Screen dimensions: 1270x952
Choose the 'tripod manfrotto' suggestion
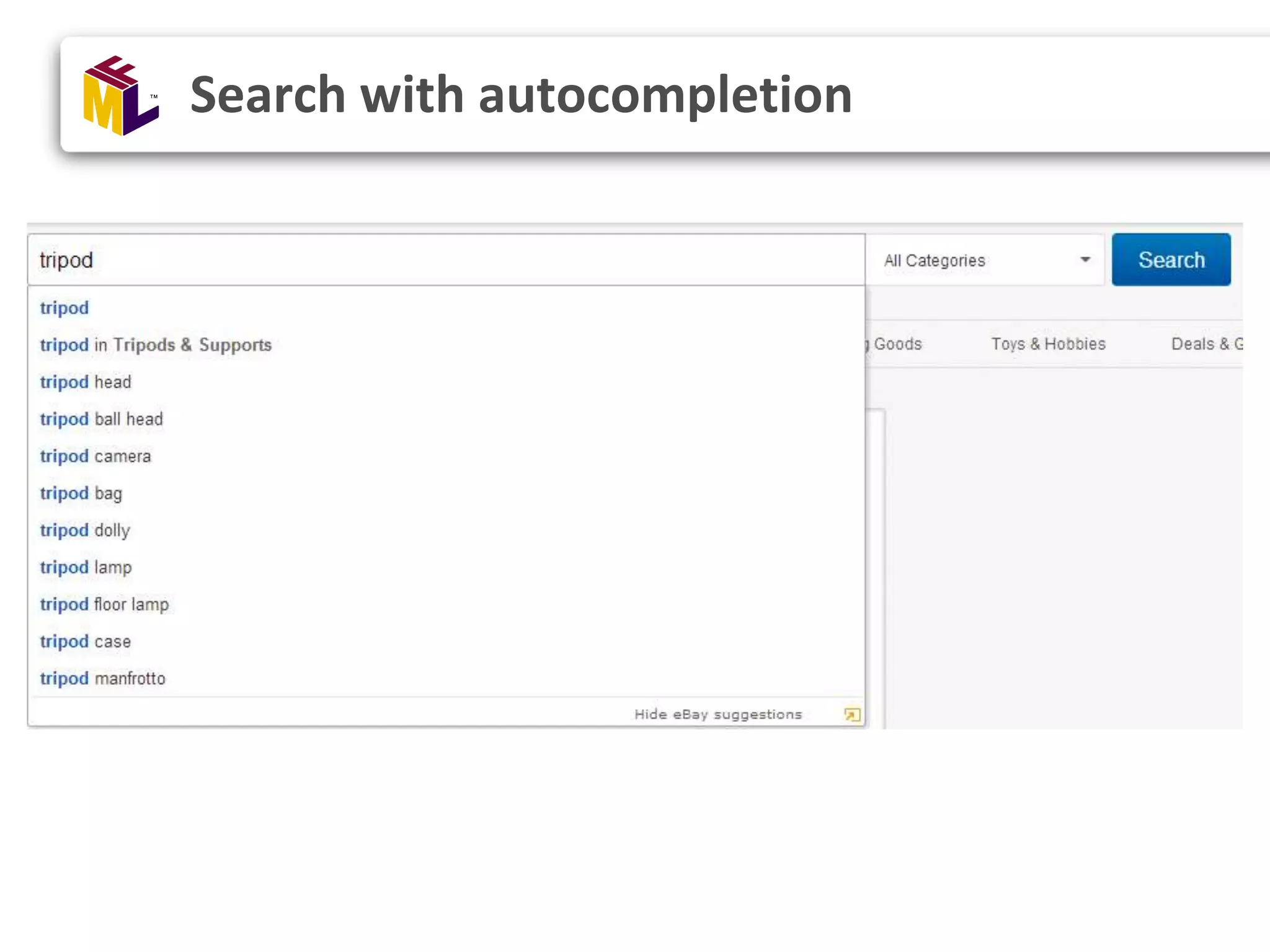(x=103, y=679)
